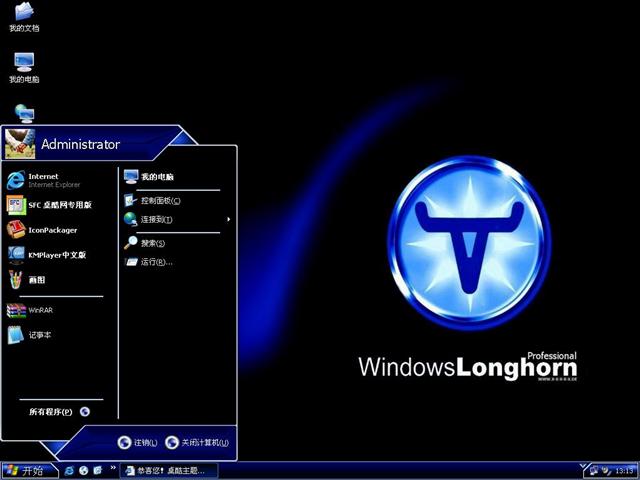640x480 pixels.
Task: Expand 所有程序(P) programs list
Action: pyautogui.click(x=59, y=411)
